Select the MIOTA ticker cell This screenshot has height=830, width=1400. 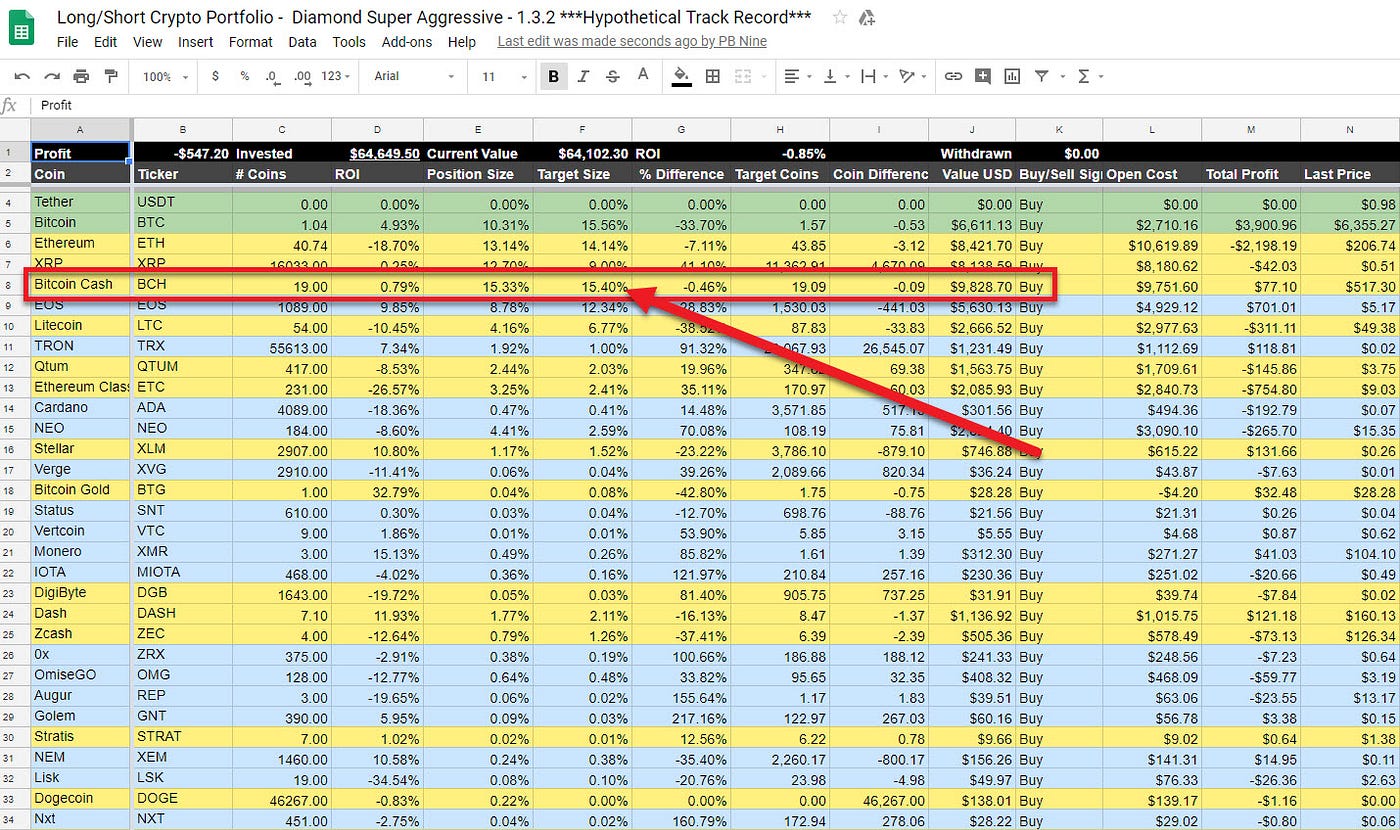tap(182, 572)
